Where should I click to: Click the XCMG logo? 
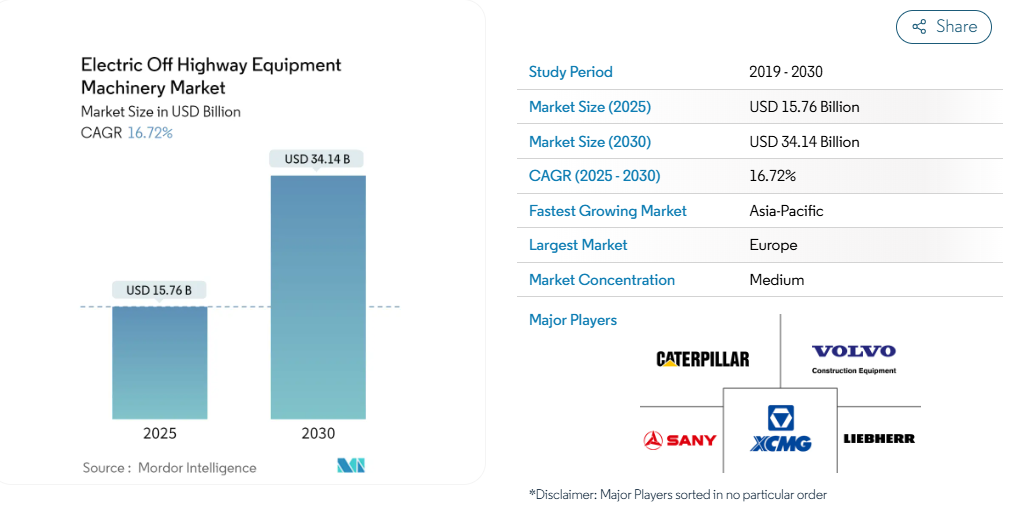(780, 429)
